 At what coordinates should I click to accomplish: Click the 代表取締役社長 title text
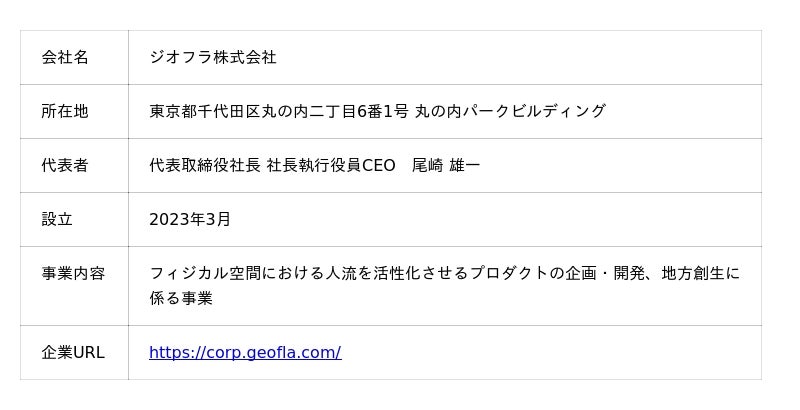tap(205, 165)
